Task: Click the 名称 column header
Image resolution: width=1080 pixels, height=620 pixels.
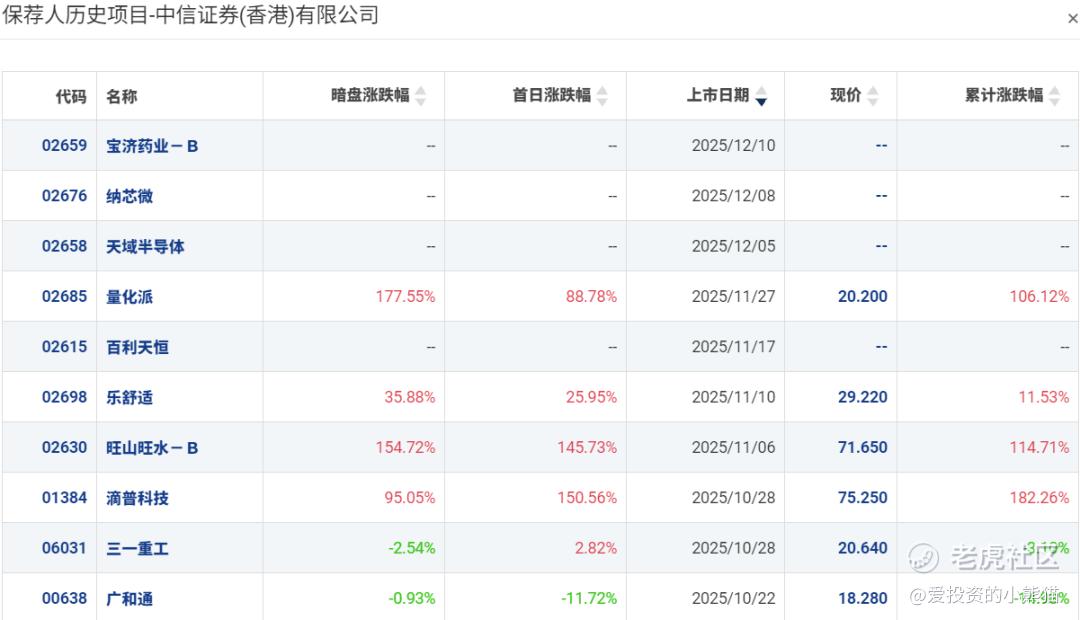Action: tap(122, 96)
